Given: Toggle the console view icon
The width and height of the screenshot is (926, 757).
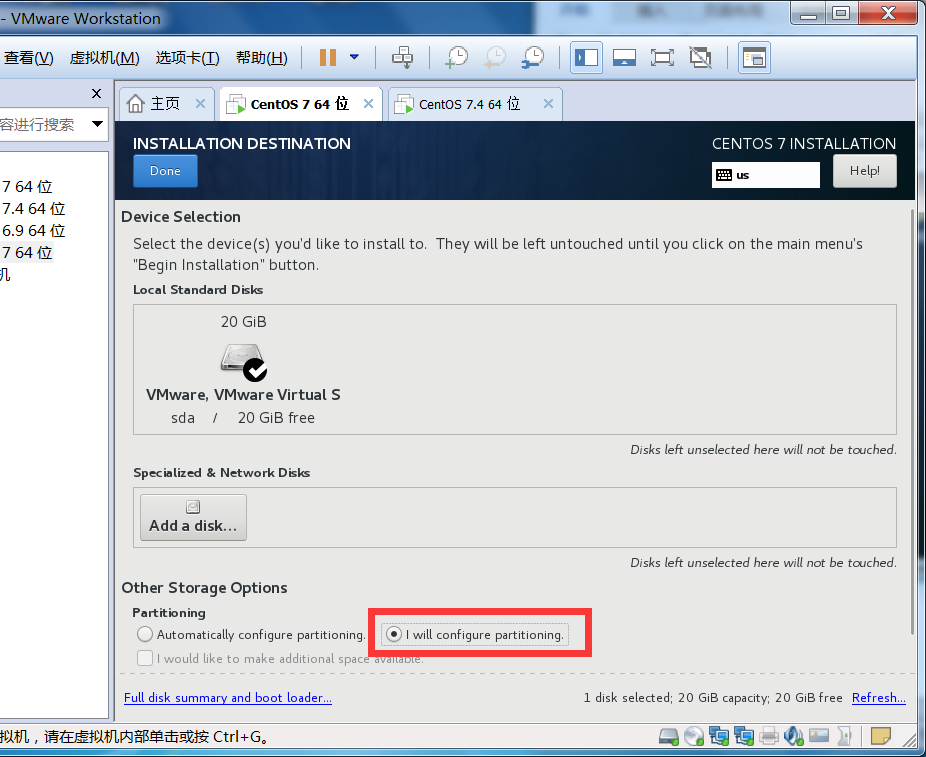Looking at the screenshot, I should pos(754,57).
